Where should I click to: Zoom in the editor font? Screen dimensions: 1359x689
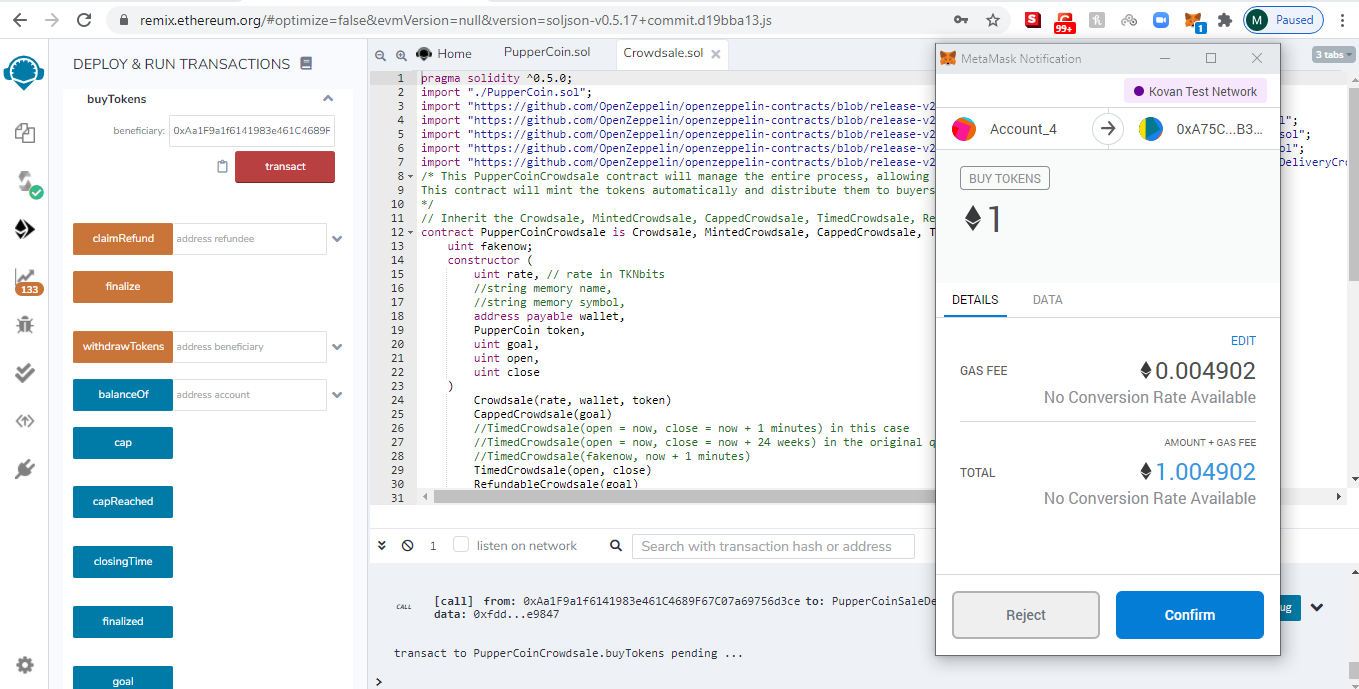click(x=401, y=55)
